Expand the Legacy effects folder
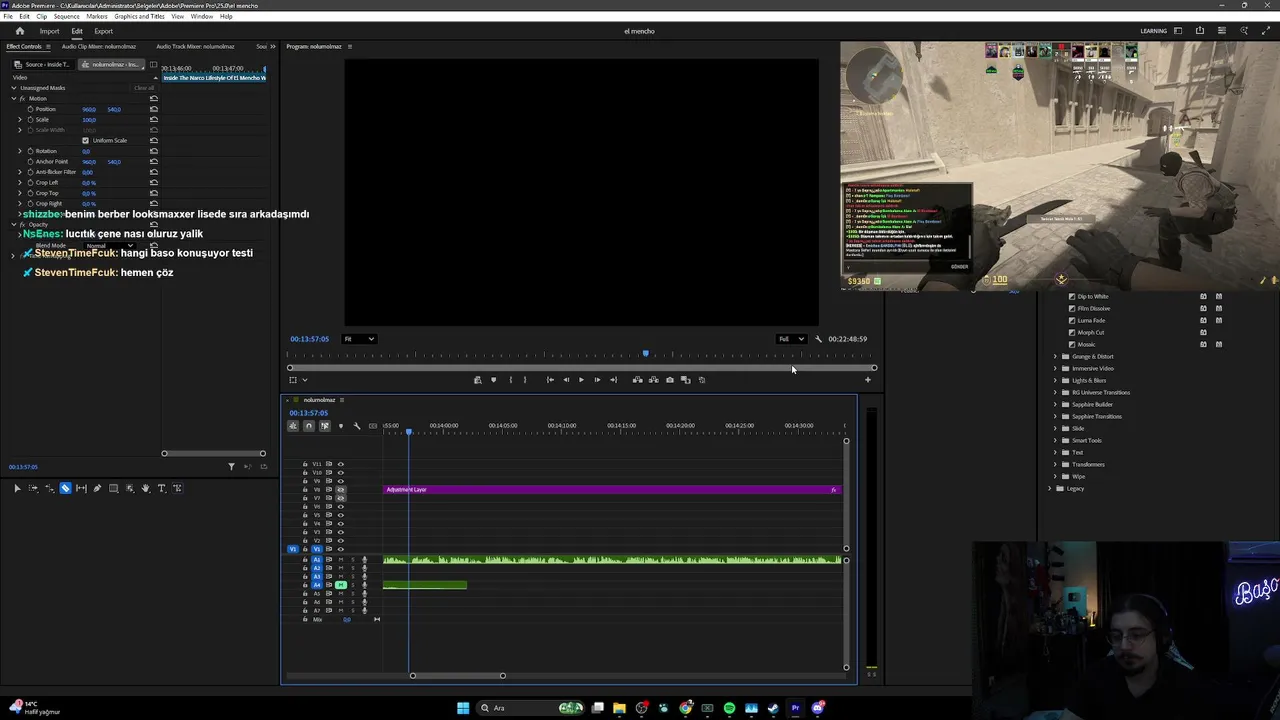Screen dimensions: 1280x720 pyautogui.click(x=1049, y=488)
